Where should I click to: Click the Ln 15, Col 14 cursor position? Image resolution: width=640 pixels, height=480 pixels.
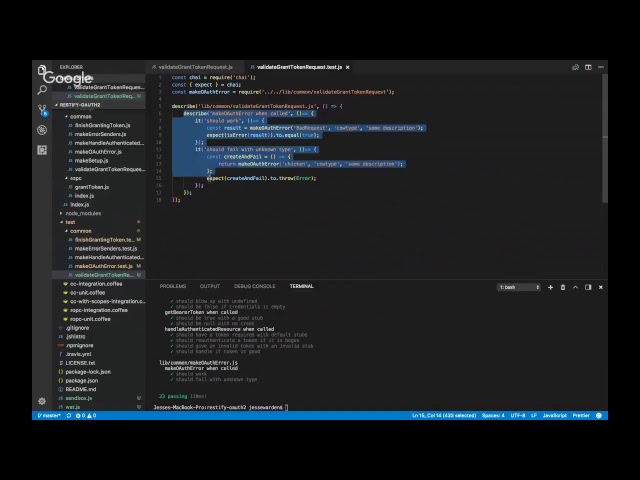coord(444,416)
